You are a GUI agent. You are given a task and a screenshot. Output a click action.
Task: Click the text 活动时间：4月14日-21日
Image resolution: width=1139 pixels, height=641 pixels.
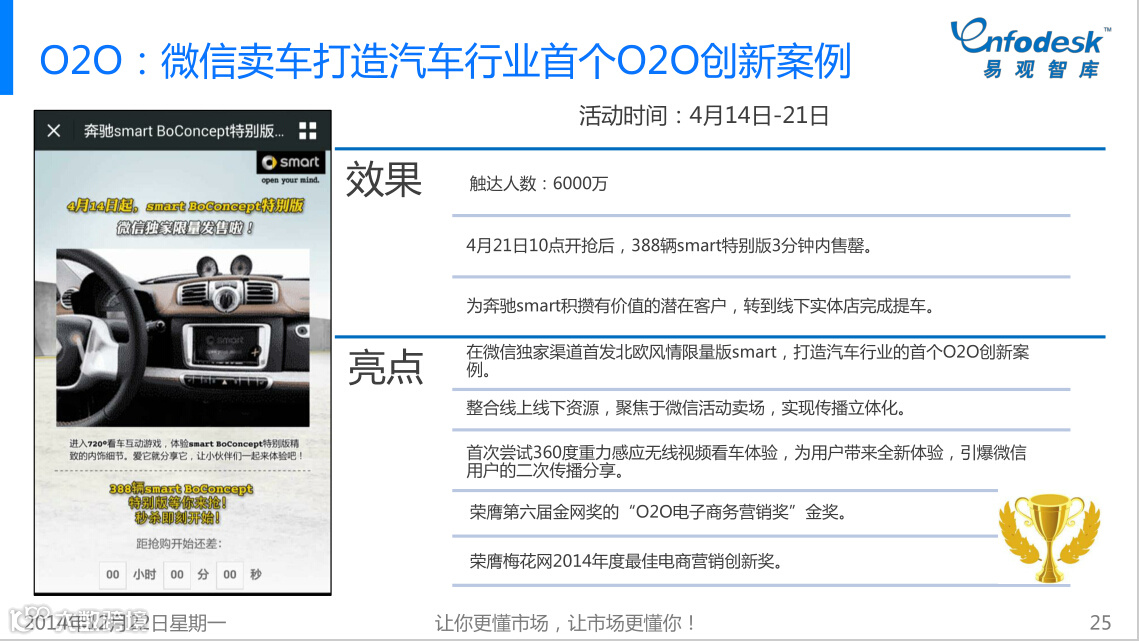704,116
